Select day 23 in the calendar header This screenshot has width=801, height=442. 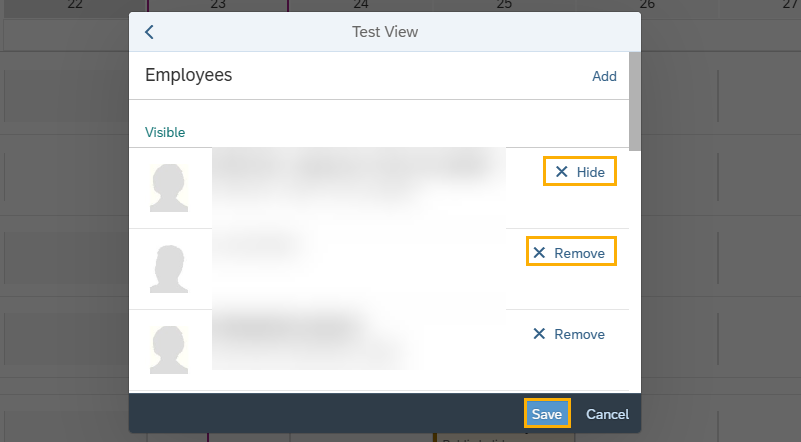pos(218,5)
